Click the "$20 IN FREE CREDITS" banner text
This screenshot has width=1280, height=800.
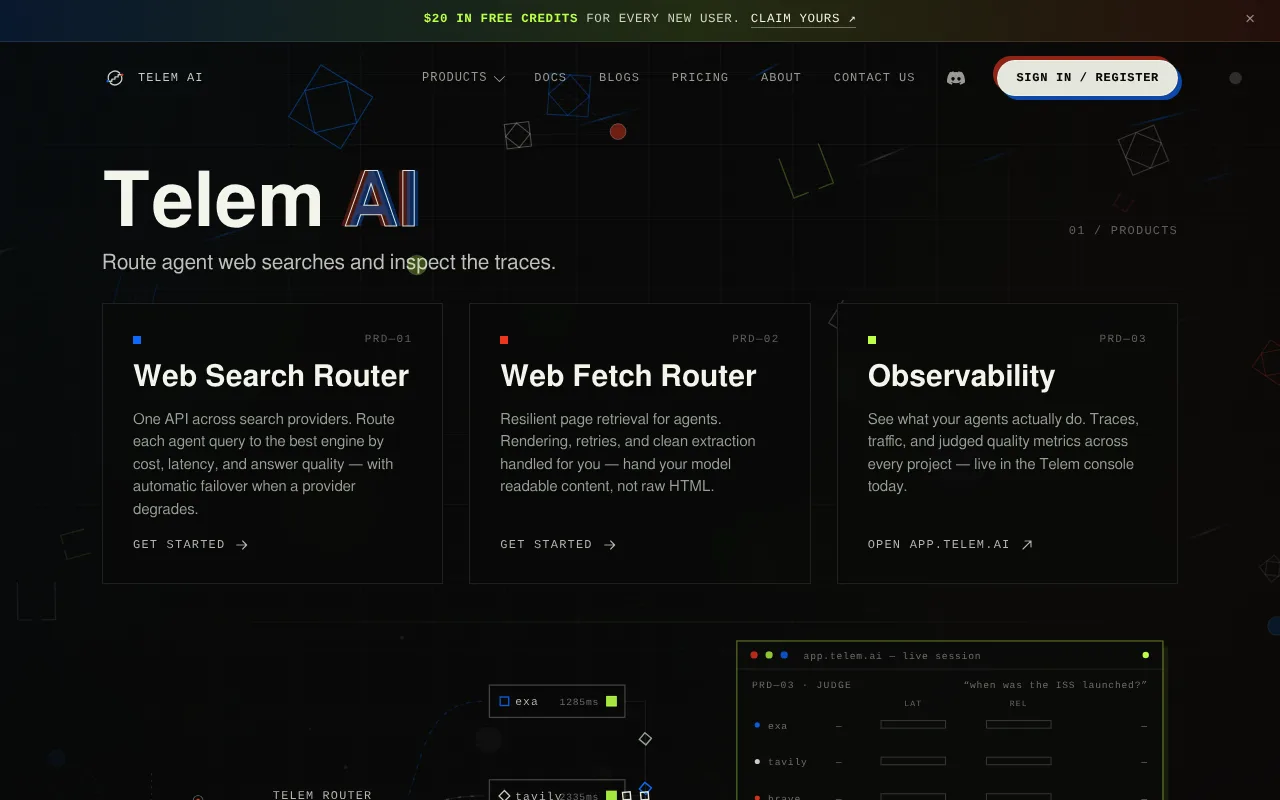[500, 18]
